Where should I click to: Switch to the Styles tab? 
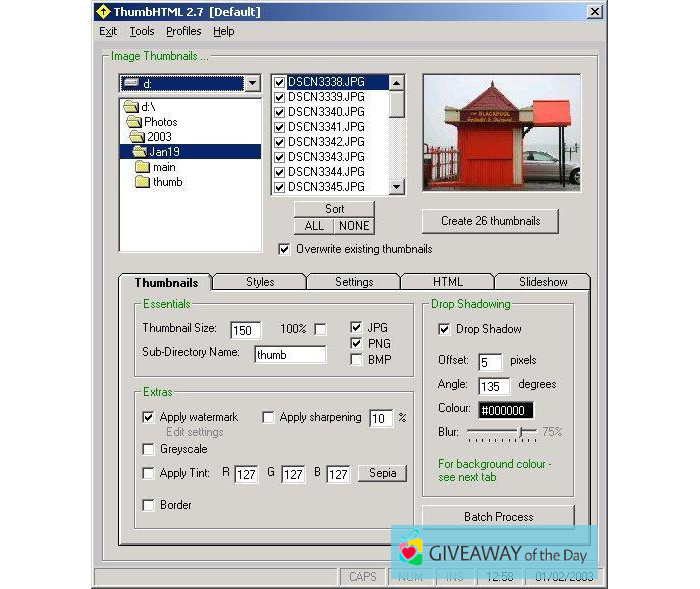pyautogui.click(x=260, y=282)
